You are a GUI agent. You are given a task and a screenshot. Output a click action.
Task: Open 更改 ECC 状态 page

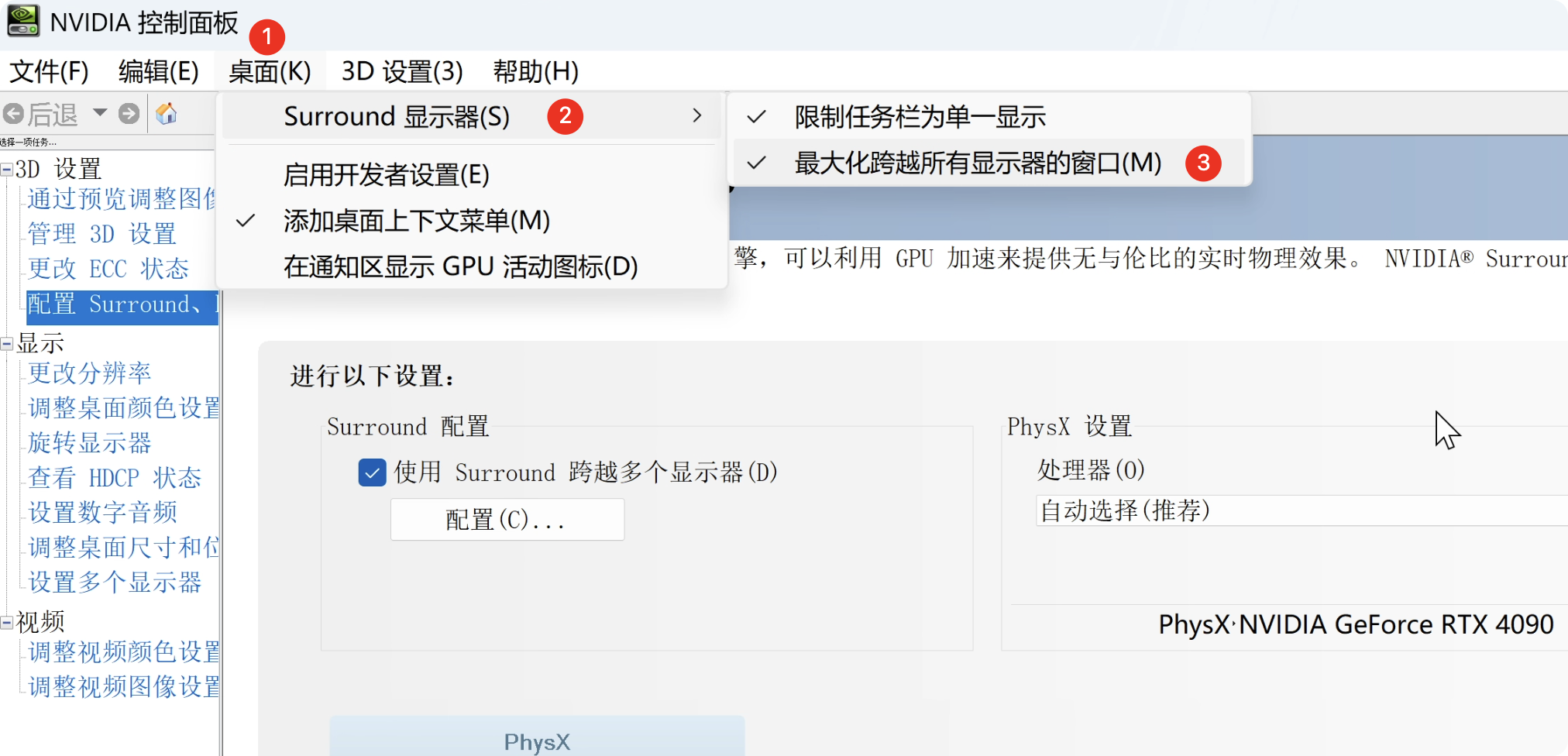tap(108, 269)
